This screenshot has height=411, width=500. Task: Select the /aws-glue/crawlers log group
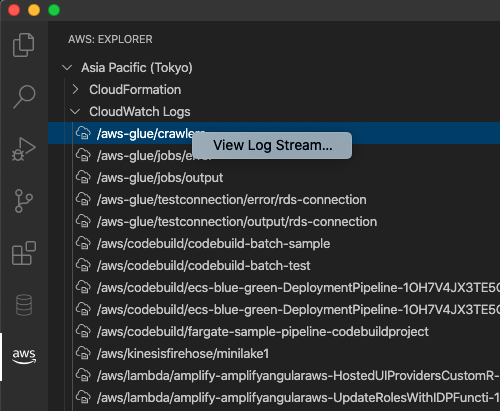tap(274, 133)
